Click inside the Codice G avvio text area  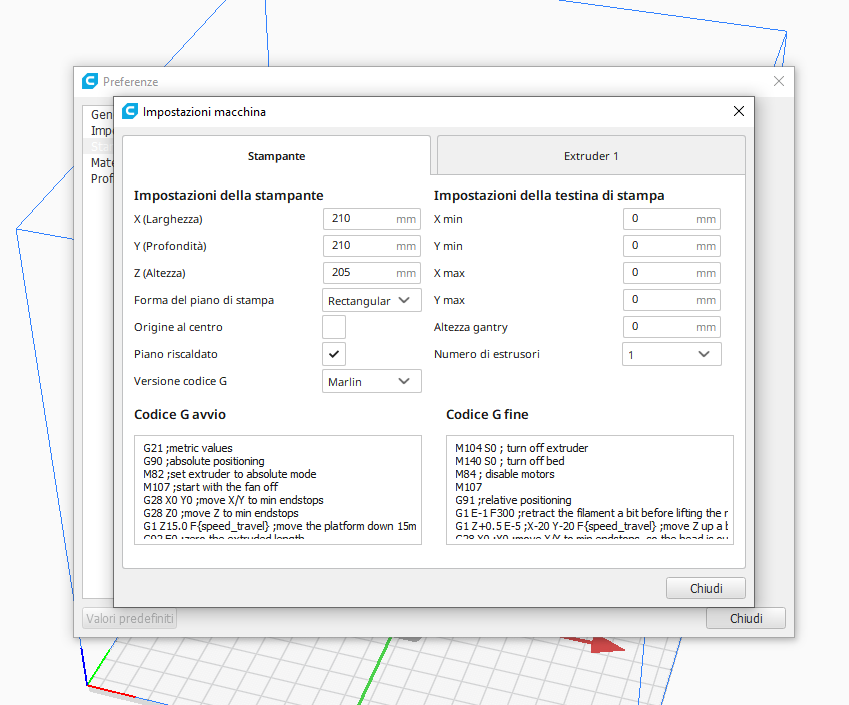click(278, 490)
